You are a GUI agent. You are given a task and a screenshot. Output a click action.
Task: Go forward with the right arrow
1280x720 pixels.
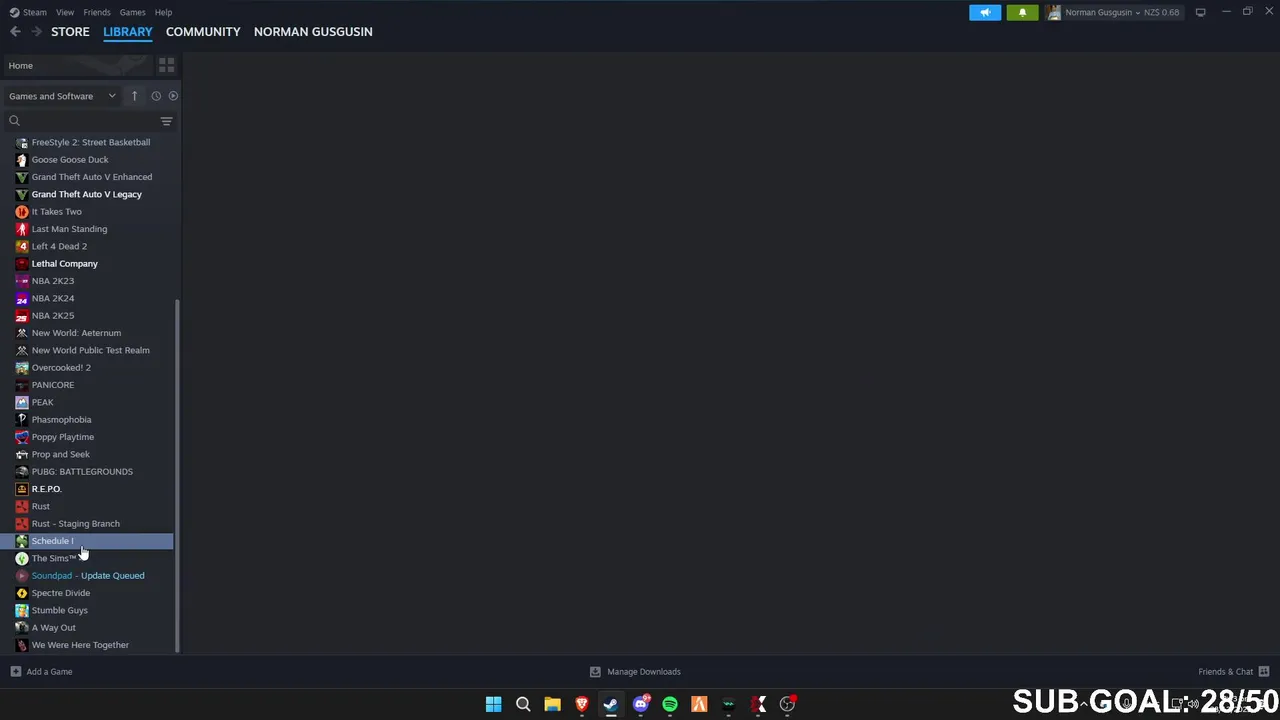(36, 31)
